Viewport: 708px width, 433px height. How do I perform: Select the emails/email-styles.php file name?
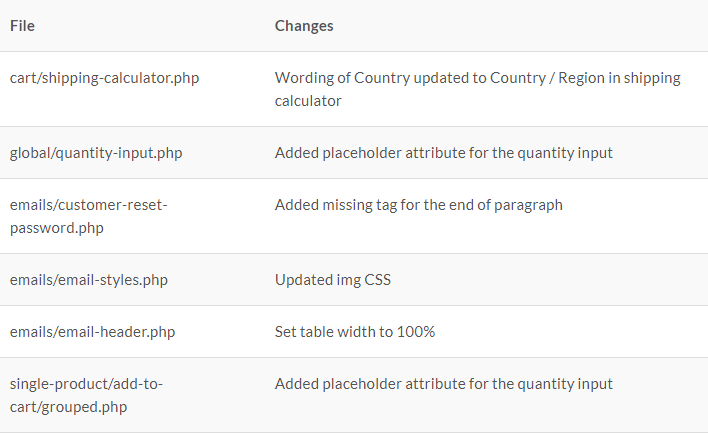(x=88, y=280)
